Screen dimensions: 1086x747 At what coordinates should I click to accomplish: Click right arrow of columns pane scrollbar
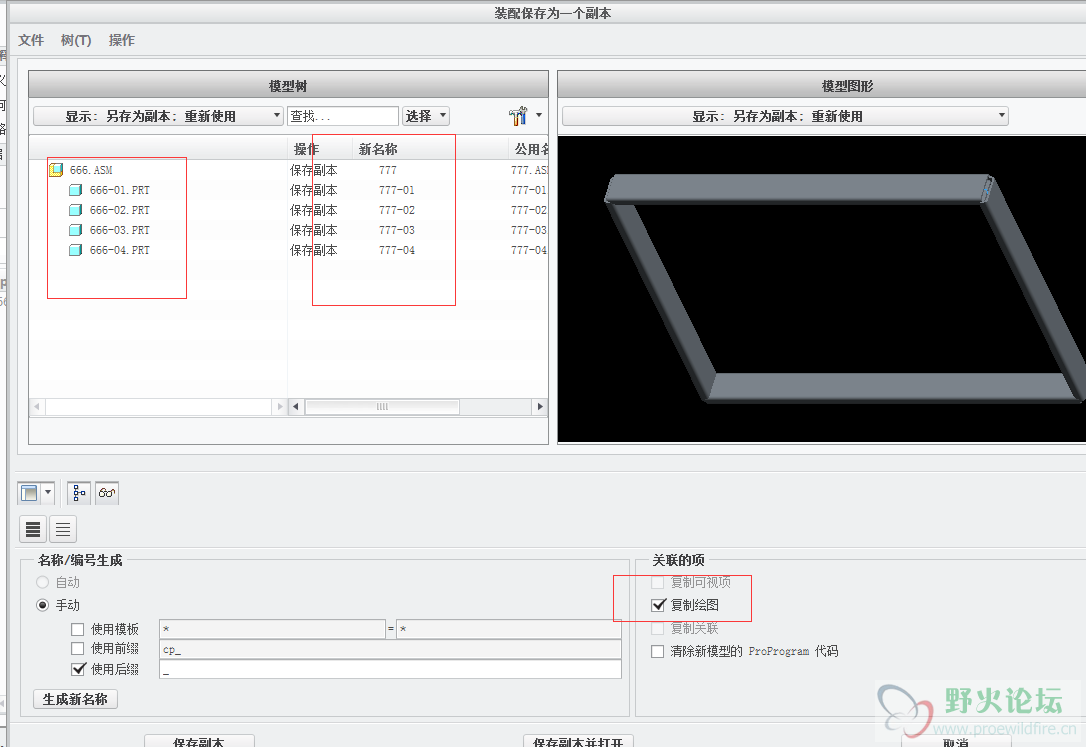pos(540,406)
